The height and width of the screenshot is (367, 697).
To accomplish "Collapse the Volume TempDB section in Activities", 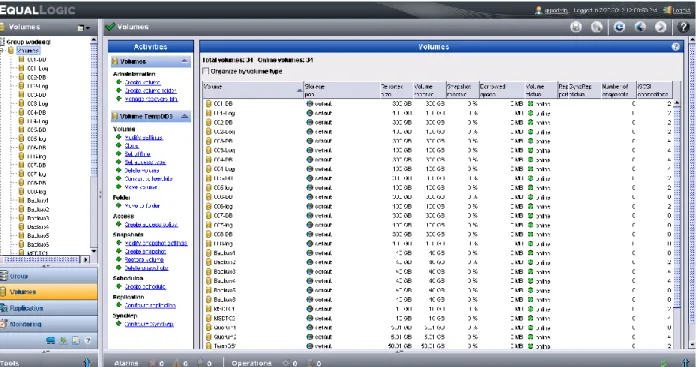I will coord(184,116).
